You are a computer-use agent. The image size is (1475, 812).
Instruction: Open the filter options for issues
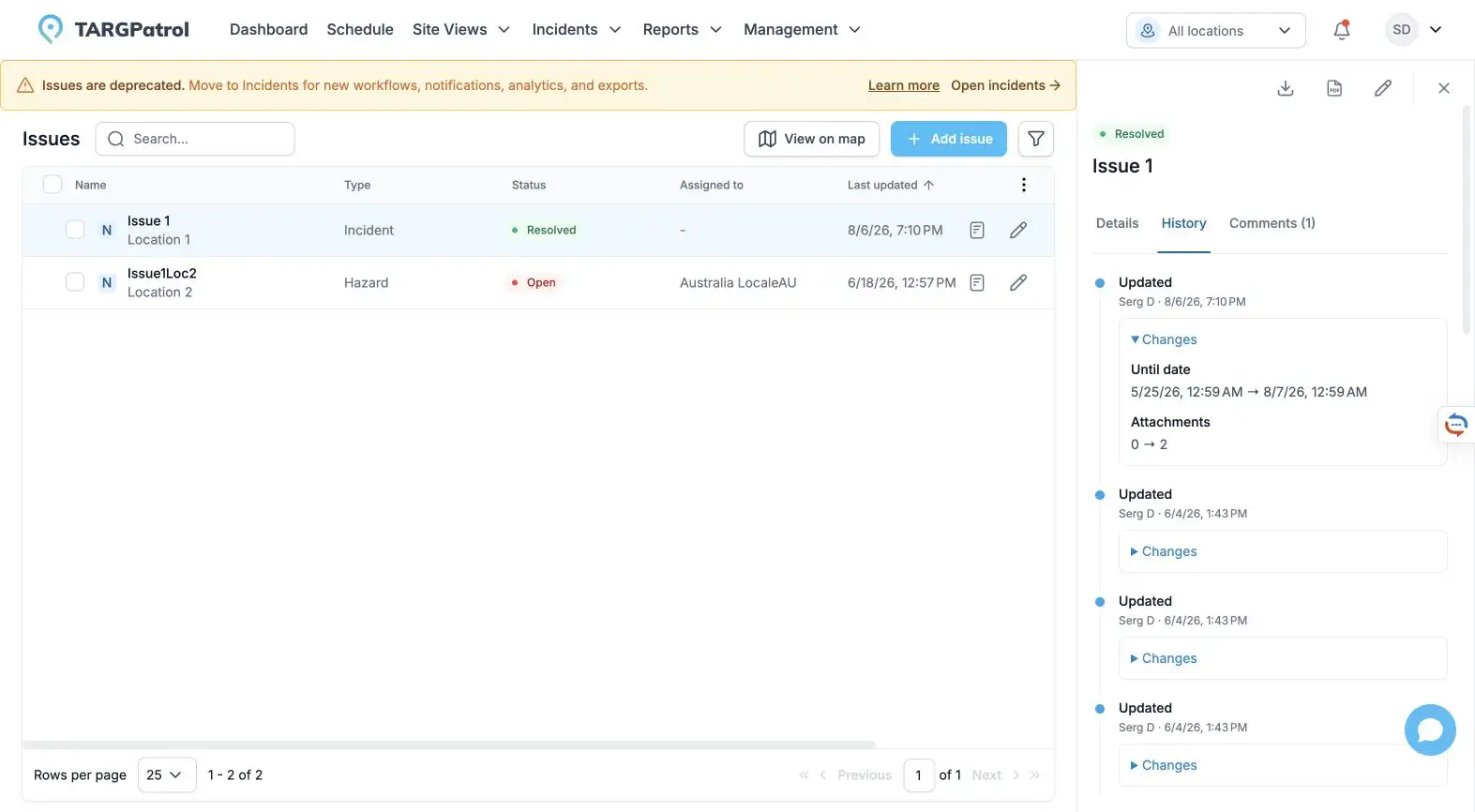coord(1036,139)
